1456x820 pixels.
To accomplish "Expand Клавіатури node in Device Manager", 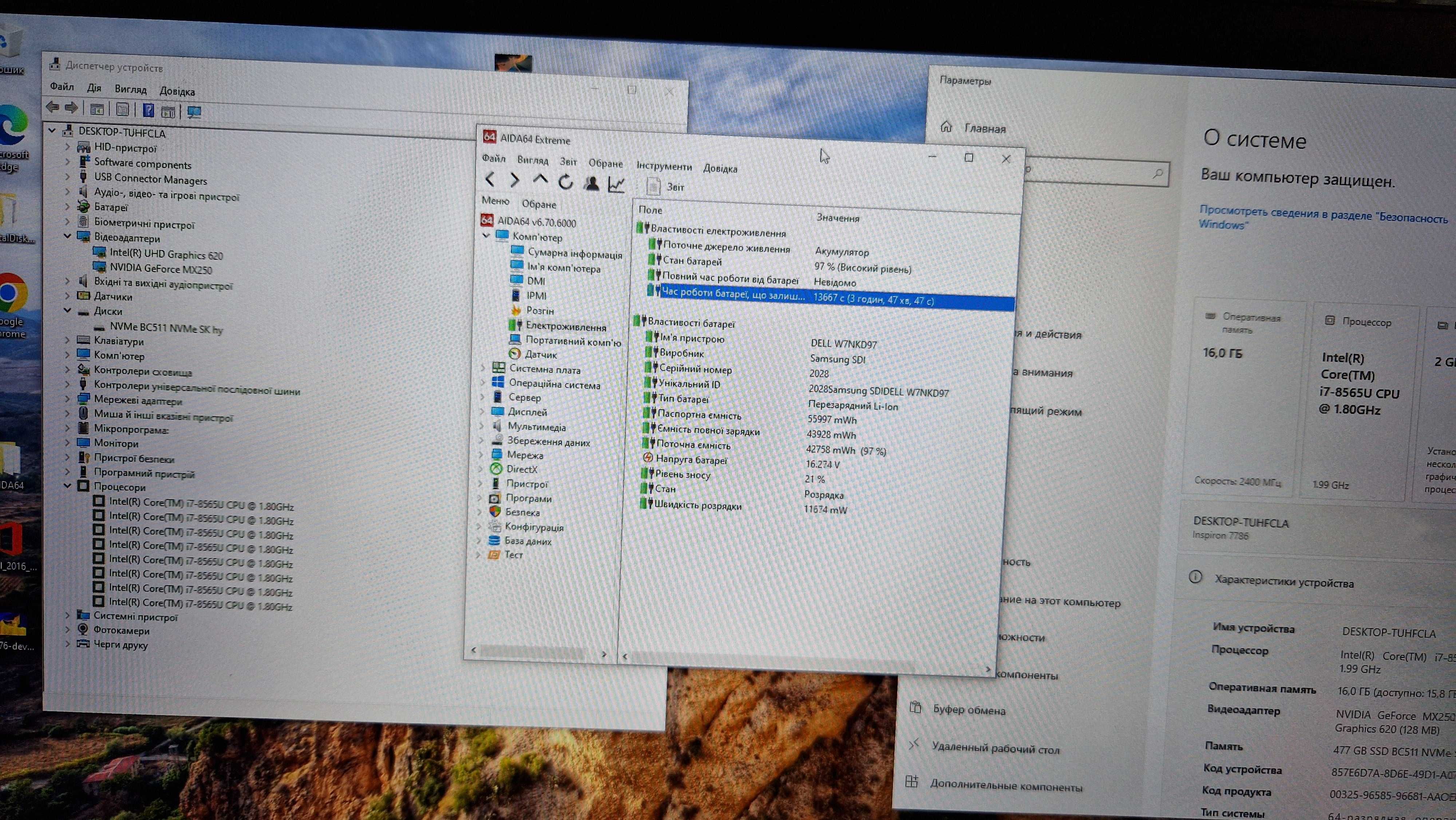I will coord(67,340).
